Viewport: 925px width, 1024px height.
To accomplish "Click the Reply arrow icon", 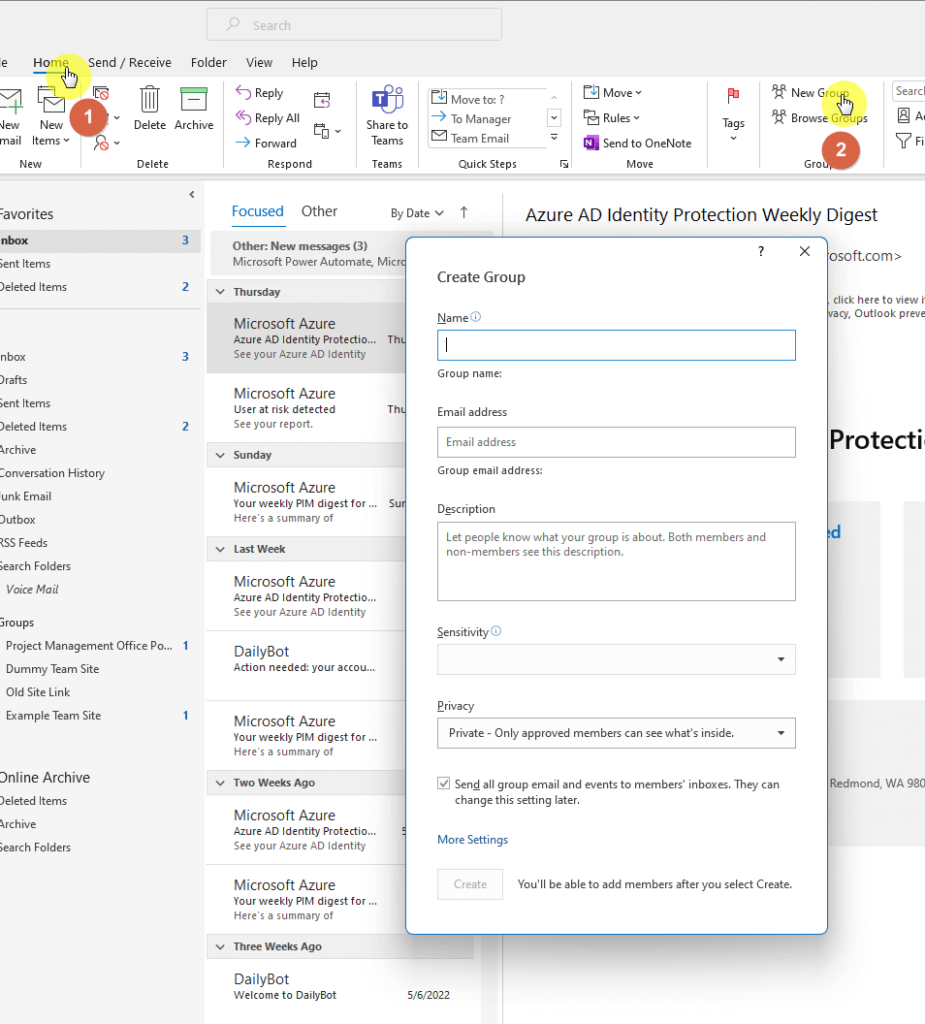I will coord(243,93).
